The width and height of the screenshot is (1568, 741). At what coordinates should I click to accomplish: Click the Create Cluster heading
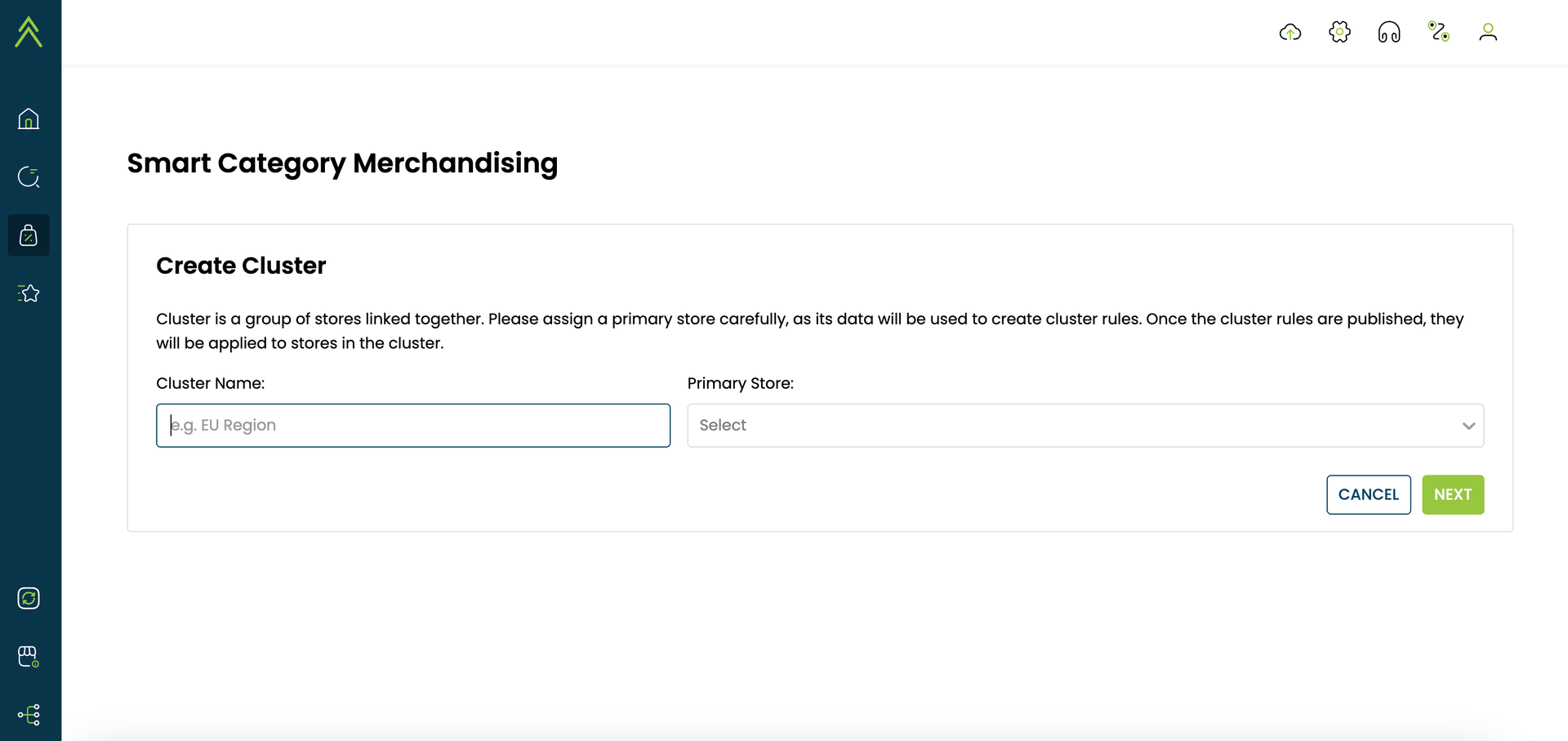(241, 266)
